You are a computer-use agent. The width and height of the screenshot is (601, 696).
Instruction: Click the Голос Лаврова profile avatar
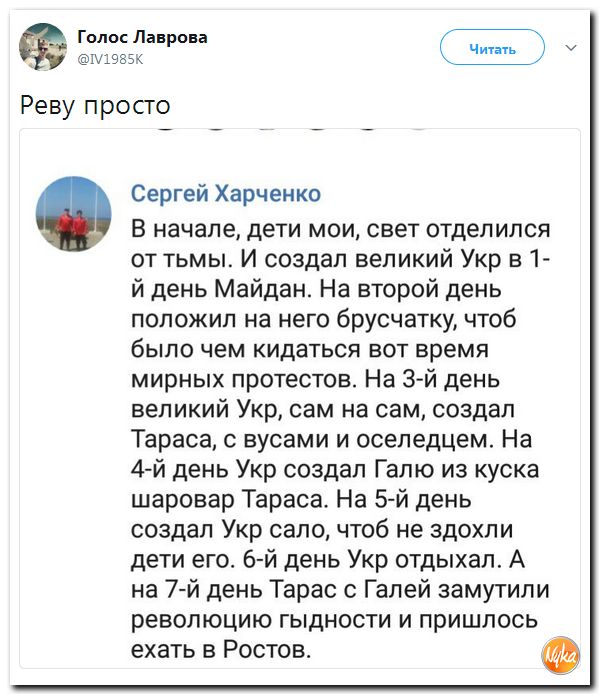(43, 46)
